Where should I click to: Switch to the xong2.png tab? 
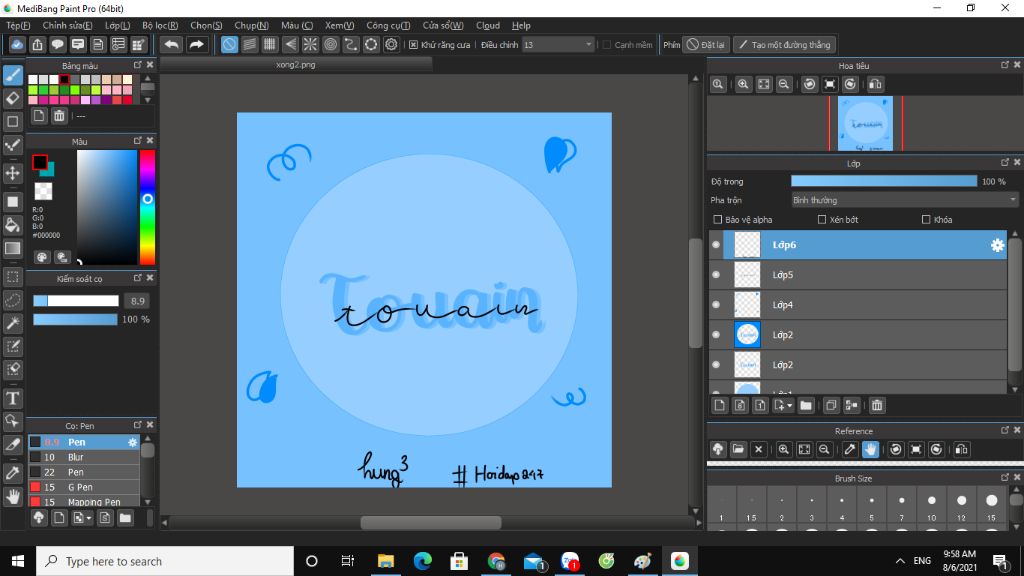tap(296, 65)
